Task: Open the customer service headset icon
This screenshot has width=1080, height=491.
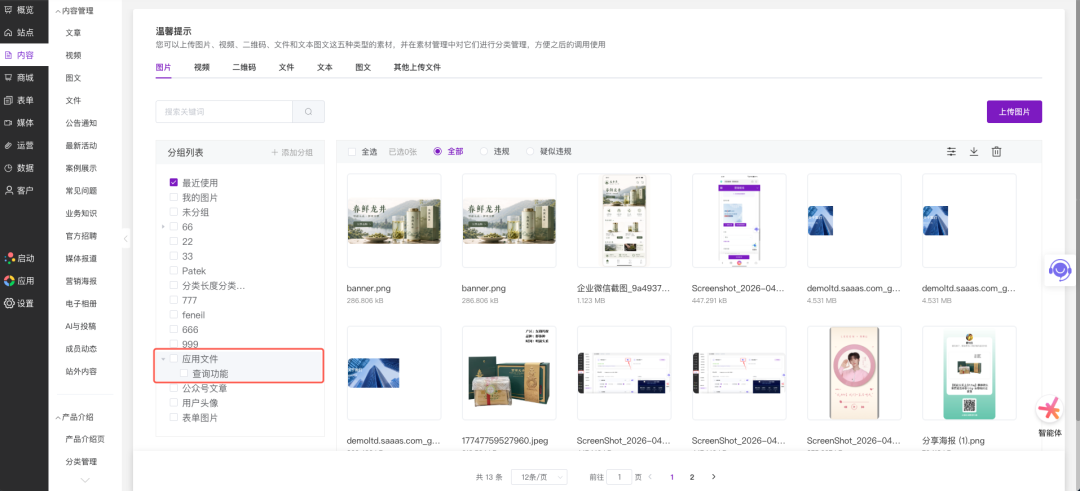Action: point(1059,270)
